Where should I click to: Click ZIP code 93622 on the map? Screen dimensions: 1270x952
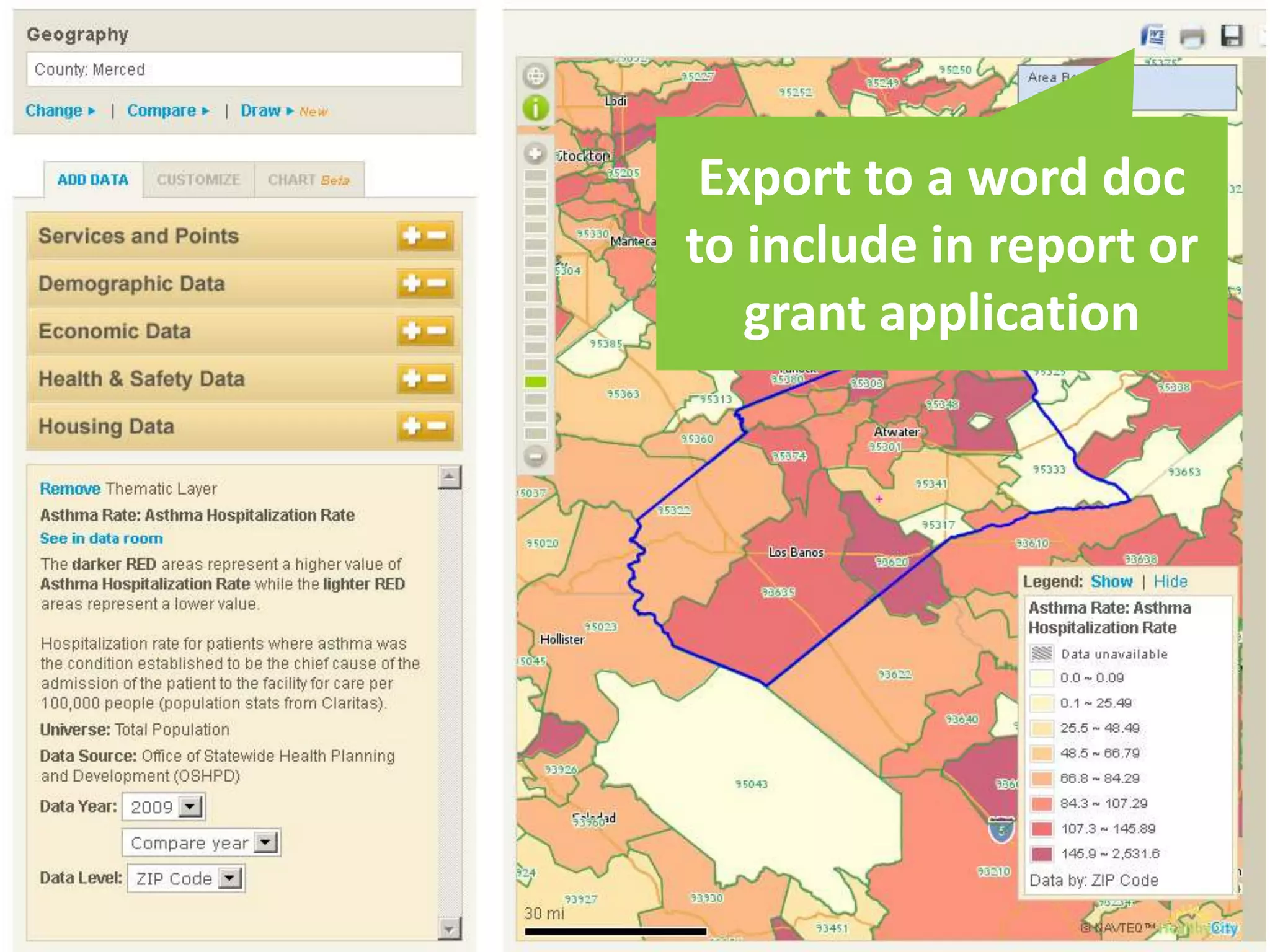pyautogui.click(x=895, y=674)
